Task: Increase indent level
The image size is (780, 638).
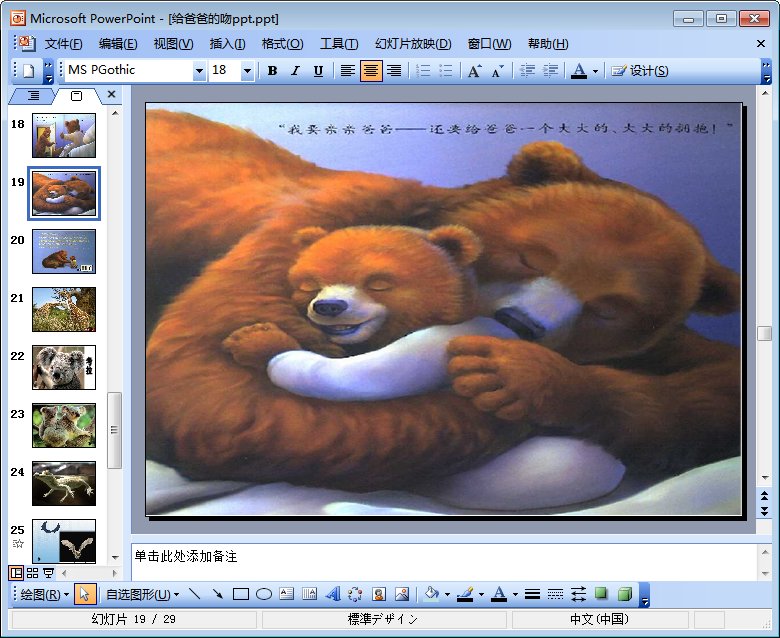Action: click(x=550, y=71)
